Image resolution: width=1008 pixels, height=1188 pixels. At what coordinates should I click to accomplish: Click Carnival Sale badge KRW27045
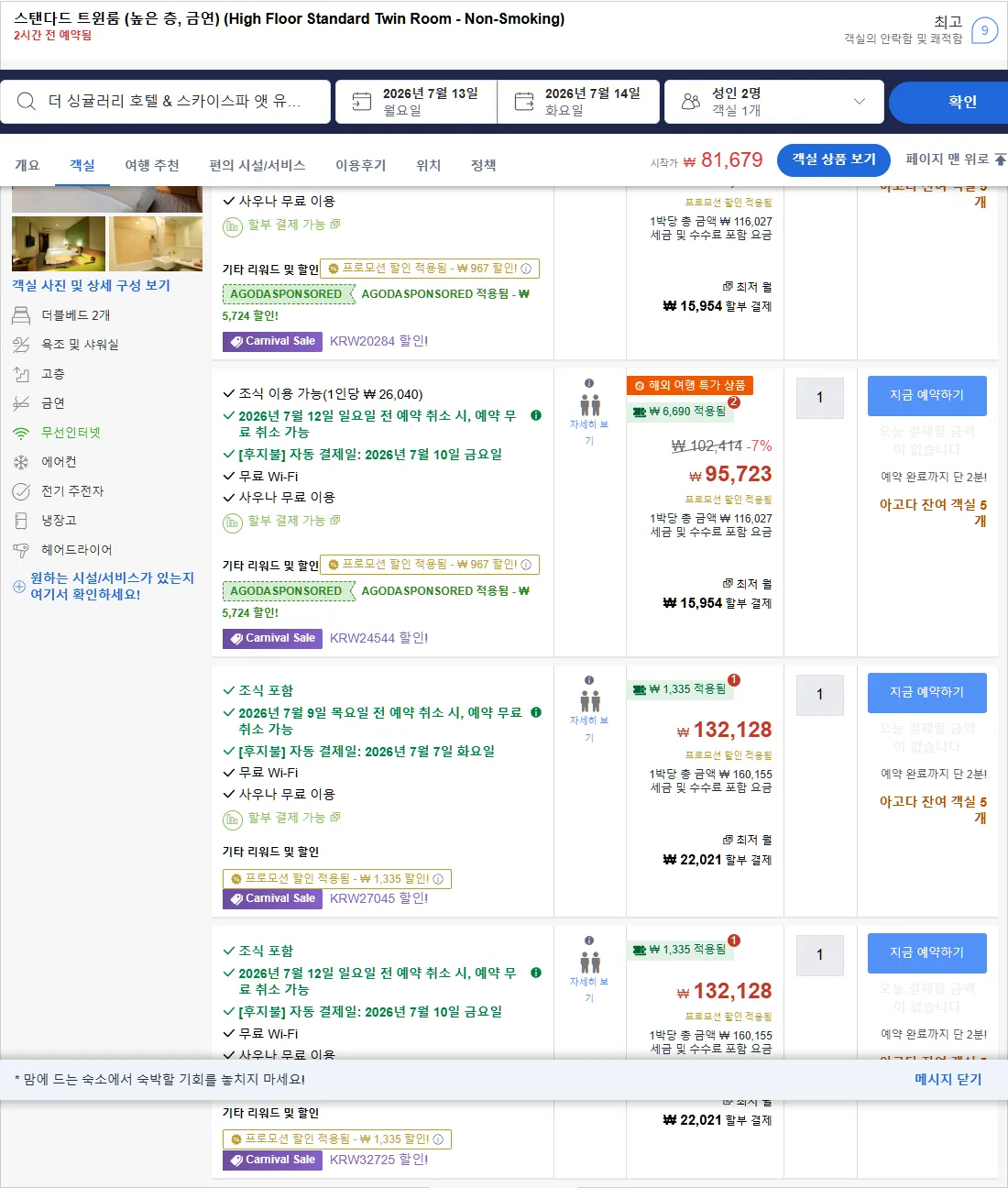pos(272,898)
